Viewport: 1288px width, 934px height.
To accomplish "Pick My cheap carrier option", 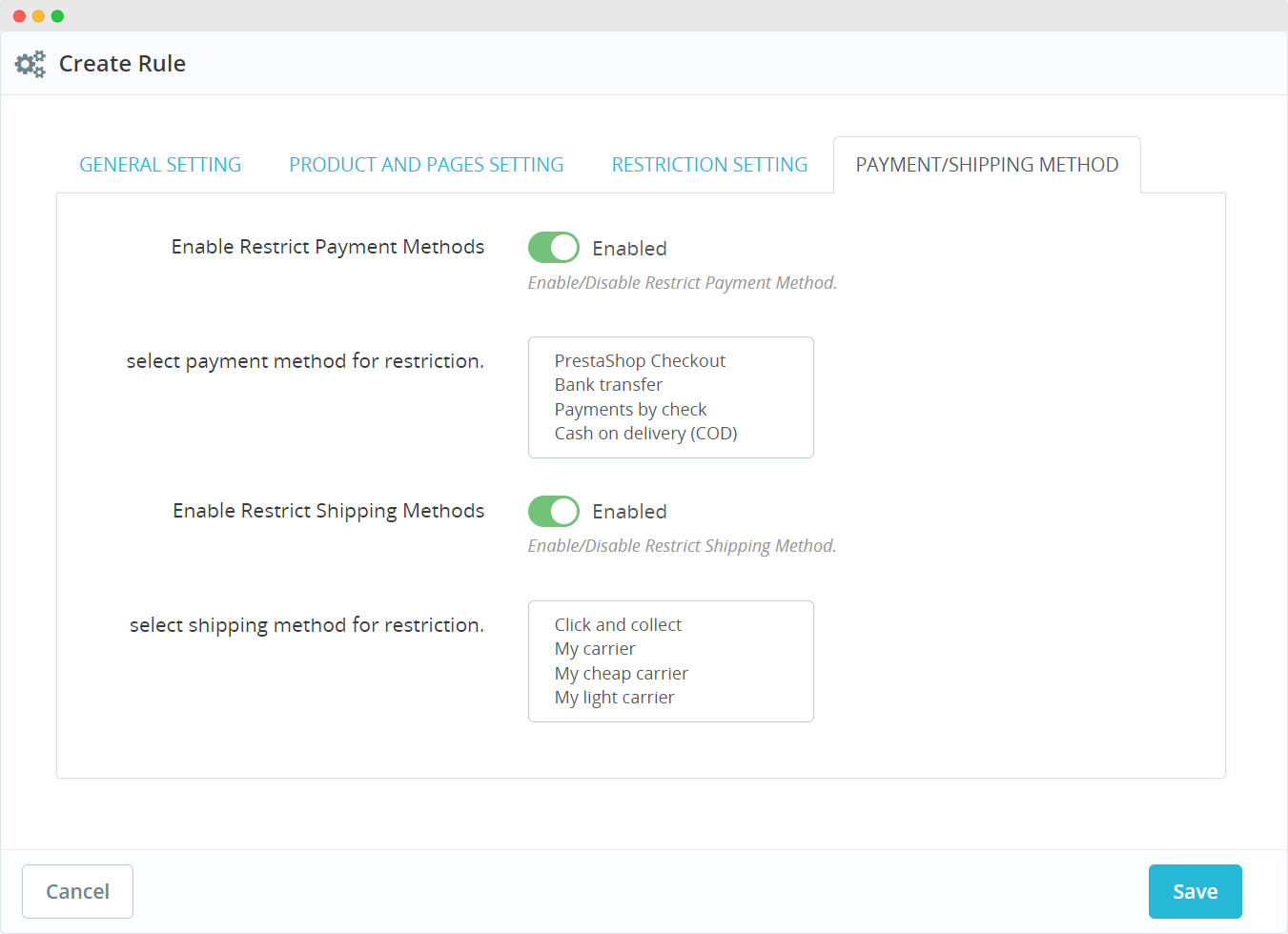I will point(621,674).
